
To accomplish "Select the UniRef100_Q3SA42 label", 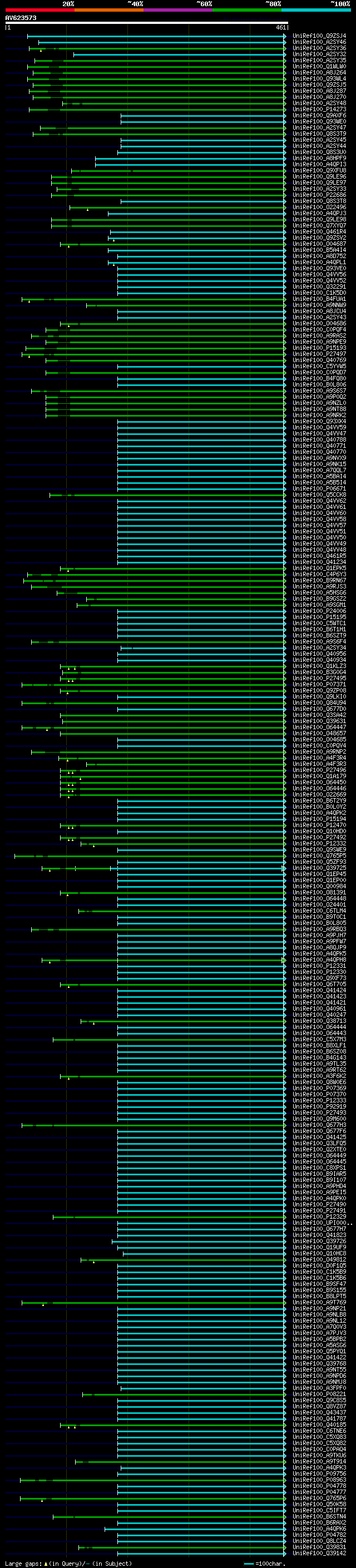I will [319, 715].
